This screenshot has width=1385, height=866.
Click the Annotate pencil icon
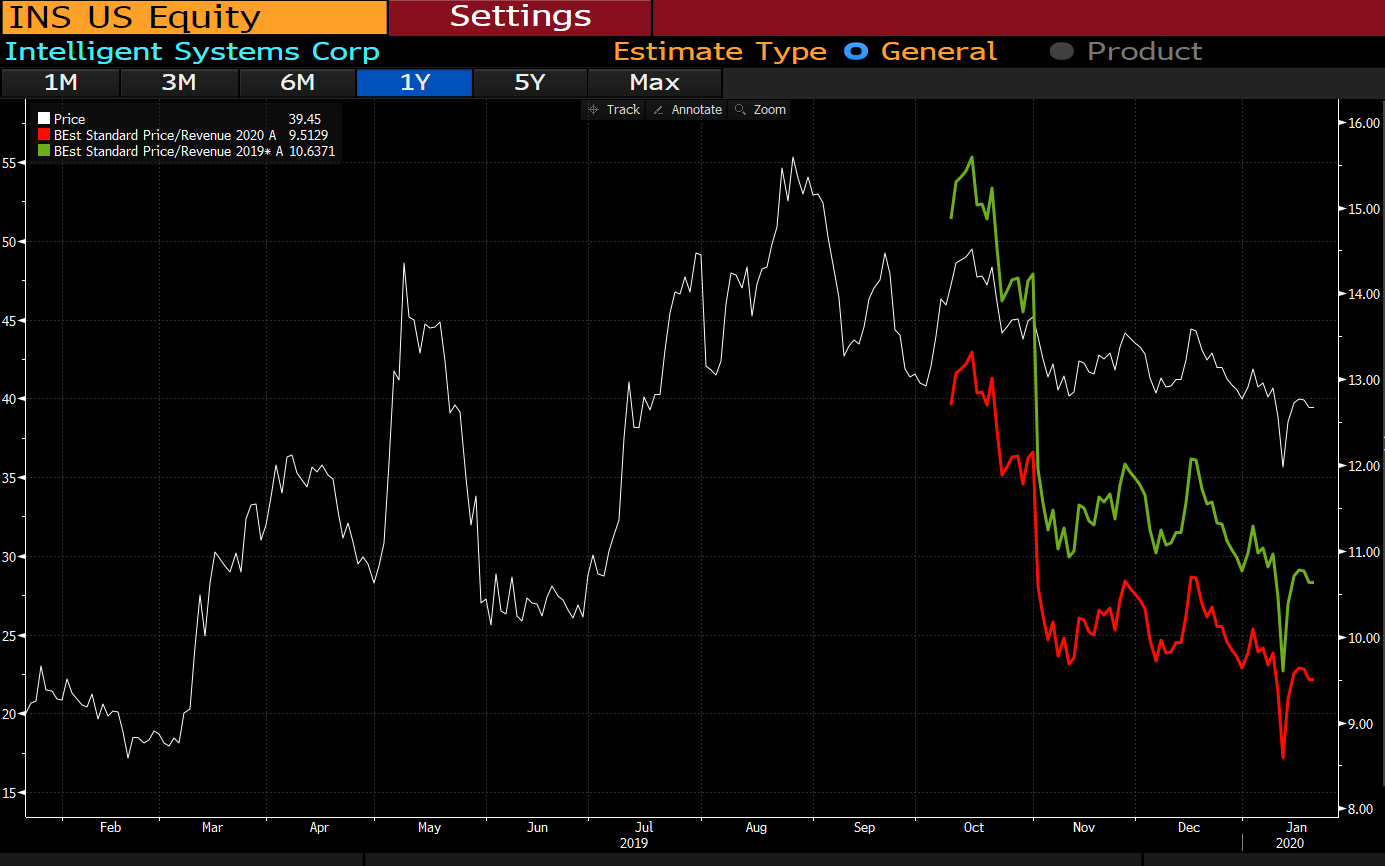(x=658, y=110)
